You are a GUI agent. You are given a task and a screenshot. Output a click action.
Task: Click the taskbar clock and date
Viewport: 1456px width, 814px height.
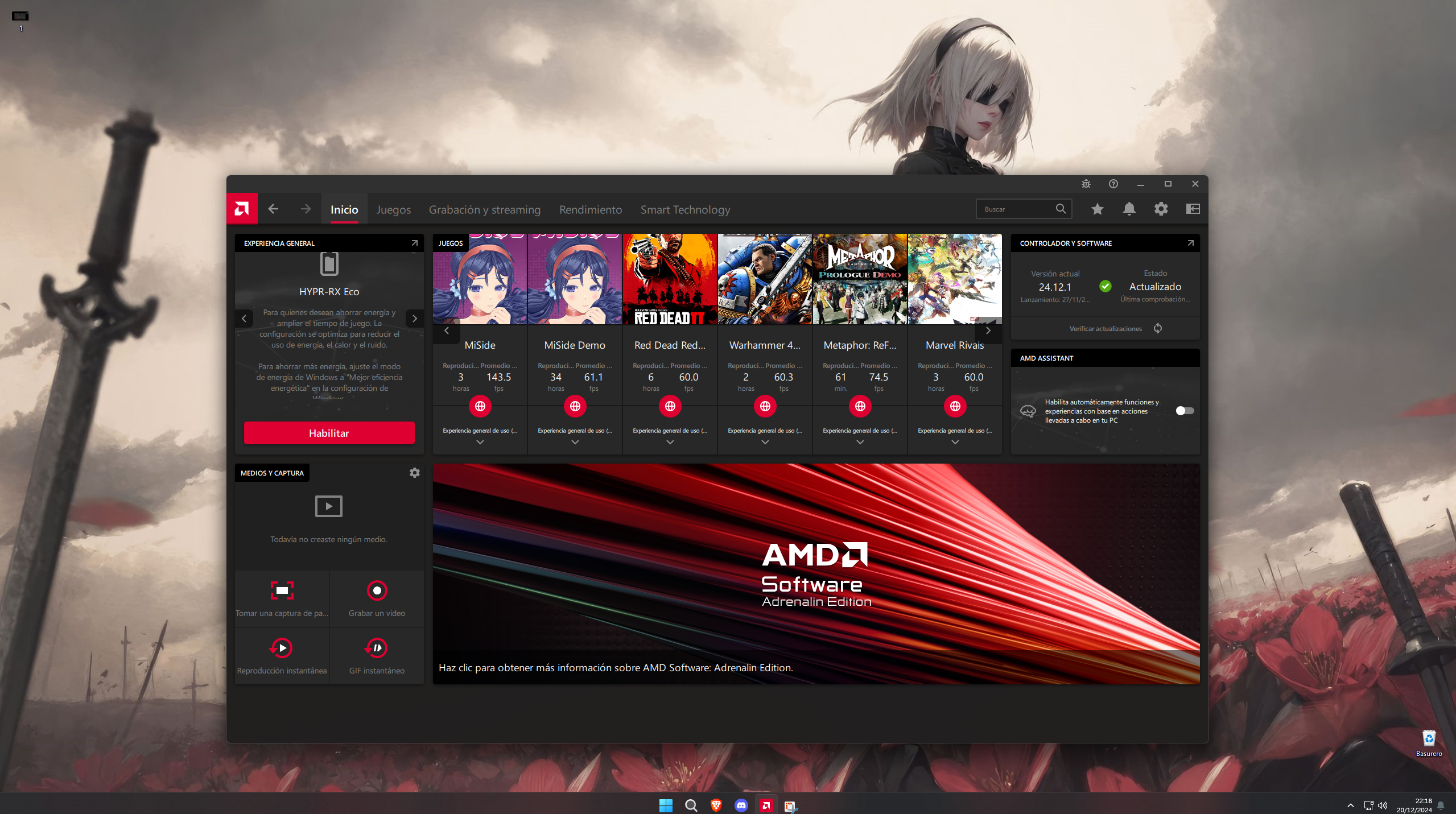tap(1414, 805)
